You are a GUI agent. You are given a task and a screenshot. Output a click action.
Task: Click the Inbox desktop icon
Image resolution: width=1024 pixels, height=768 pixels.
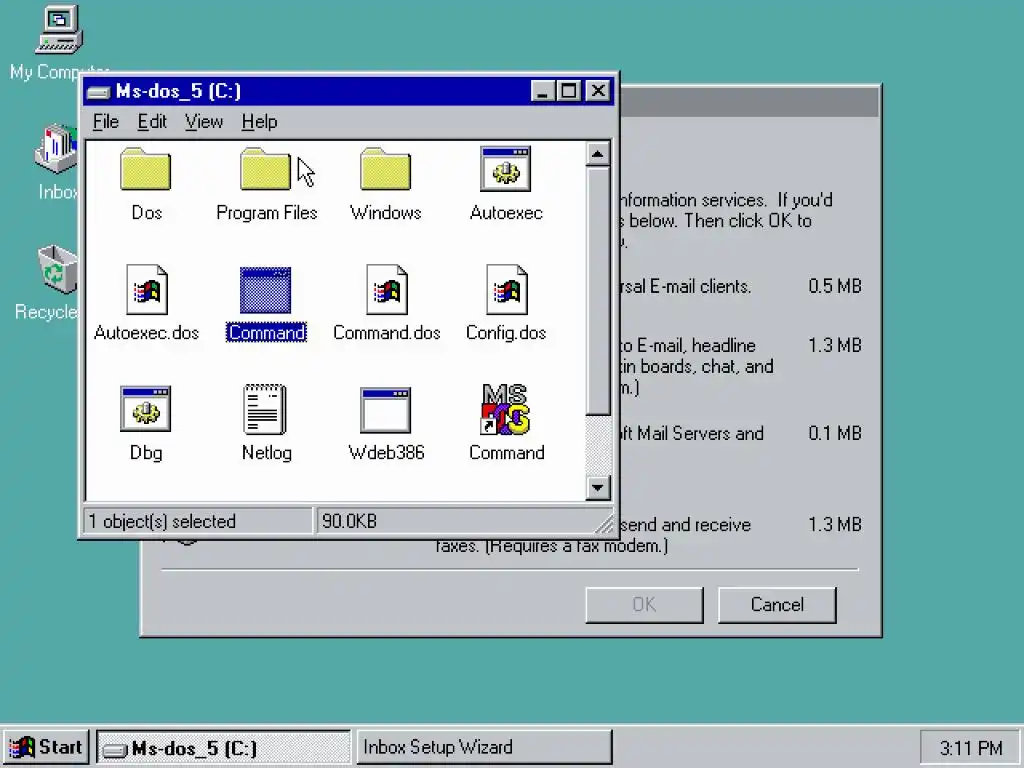[57, 148]
